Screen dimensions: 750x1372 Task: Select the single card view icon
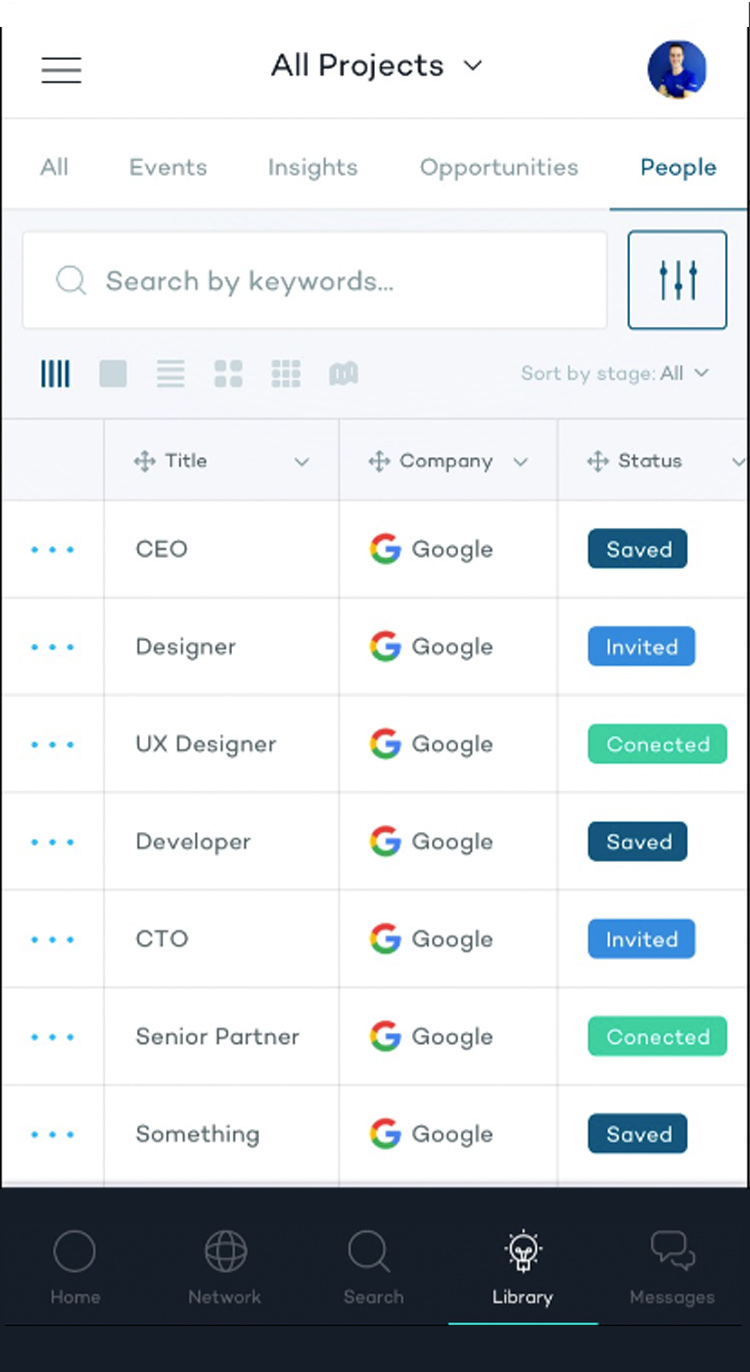pos(113,375)
